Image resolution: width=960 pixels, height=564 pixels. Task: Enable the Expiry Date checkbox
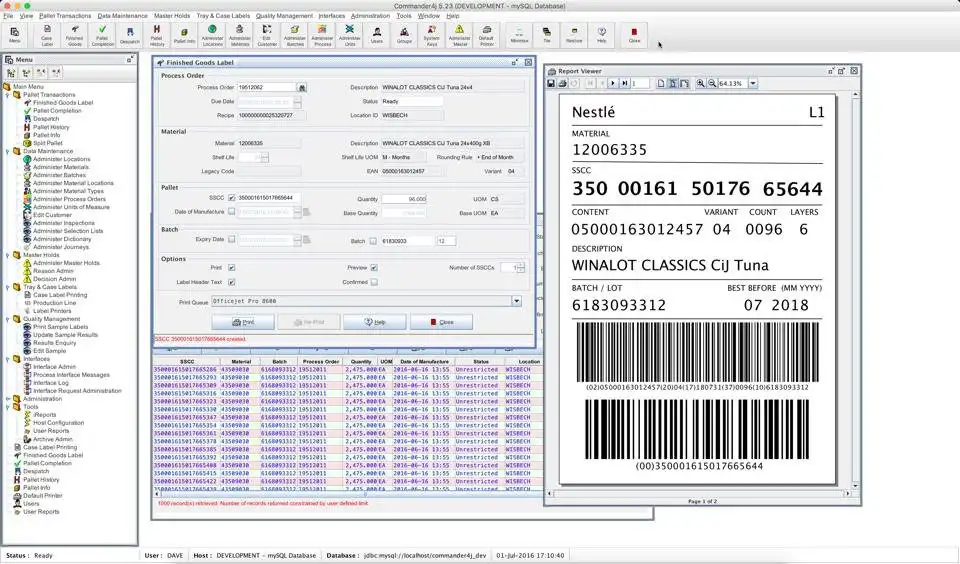coord(231,239)
